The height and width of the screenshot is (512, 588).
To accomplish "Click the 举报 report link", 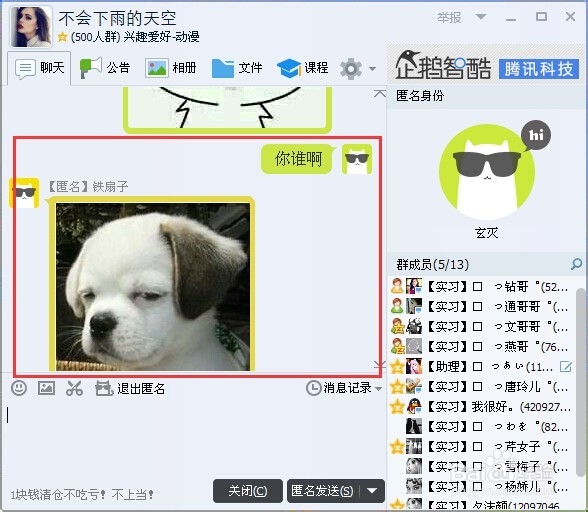I will pos(449,17).
